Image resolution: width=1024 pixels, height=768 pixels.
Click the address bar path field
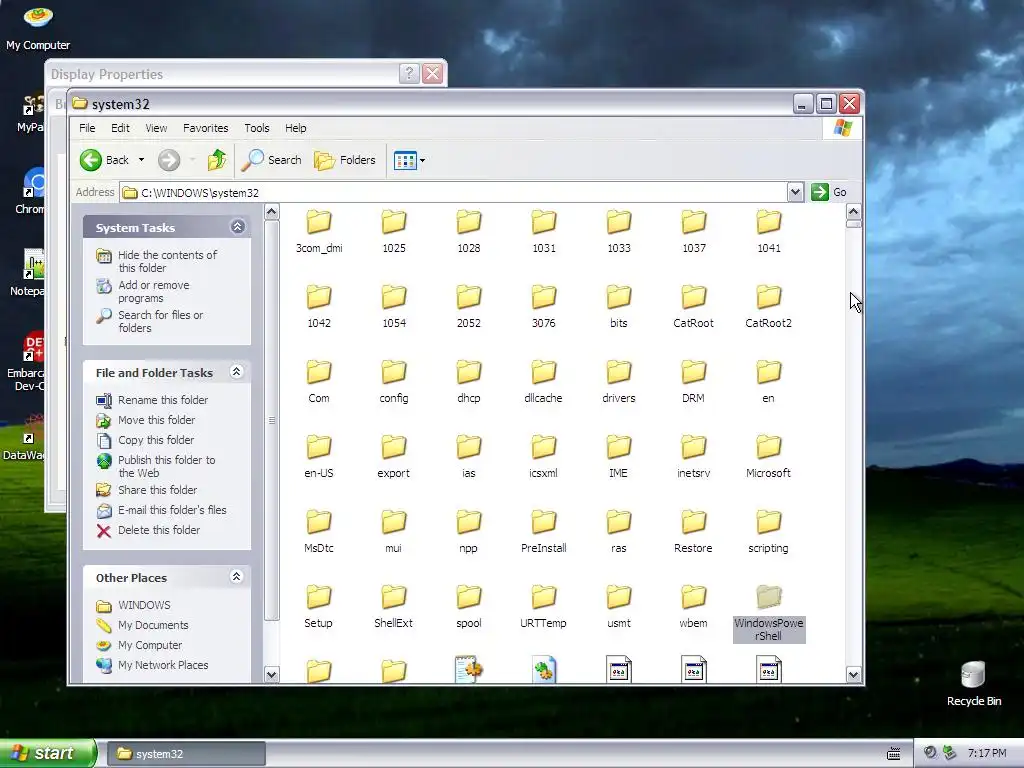coord(454,192)
